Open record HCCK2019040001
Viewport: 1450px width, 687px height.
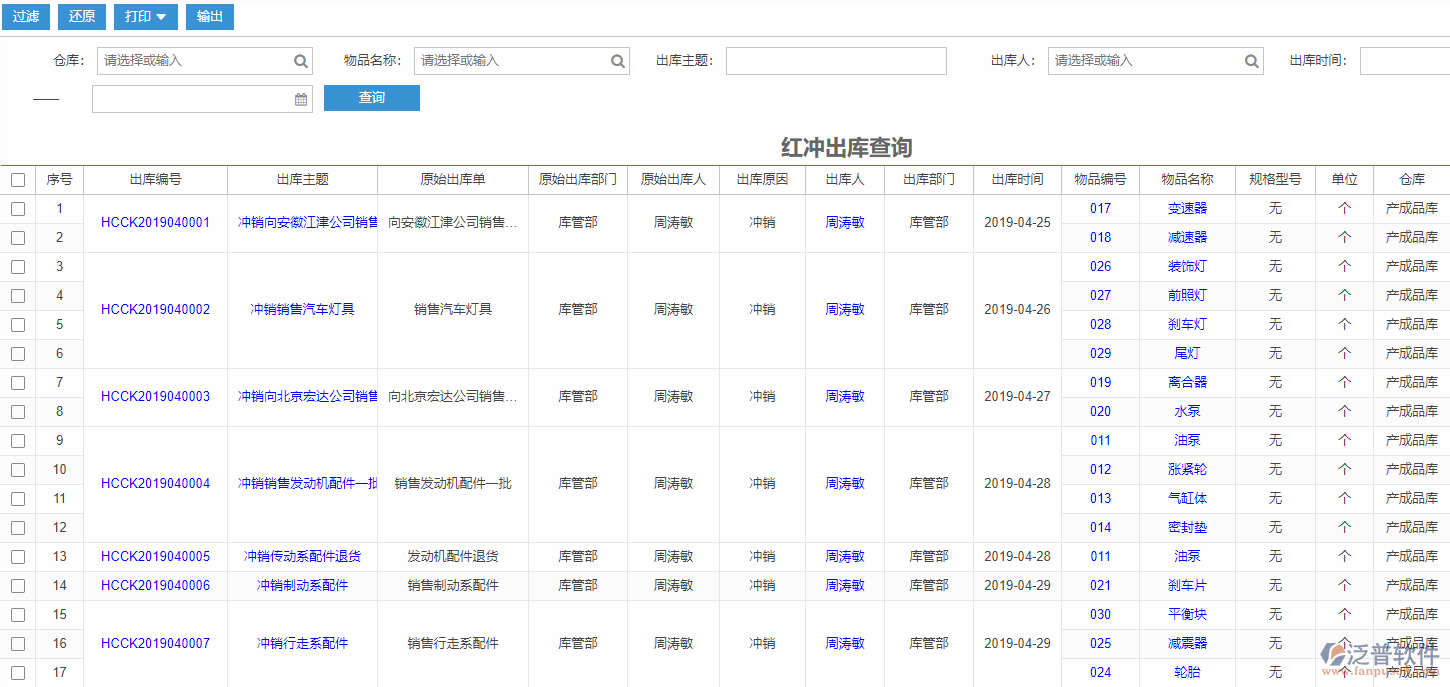[155, 222]
